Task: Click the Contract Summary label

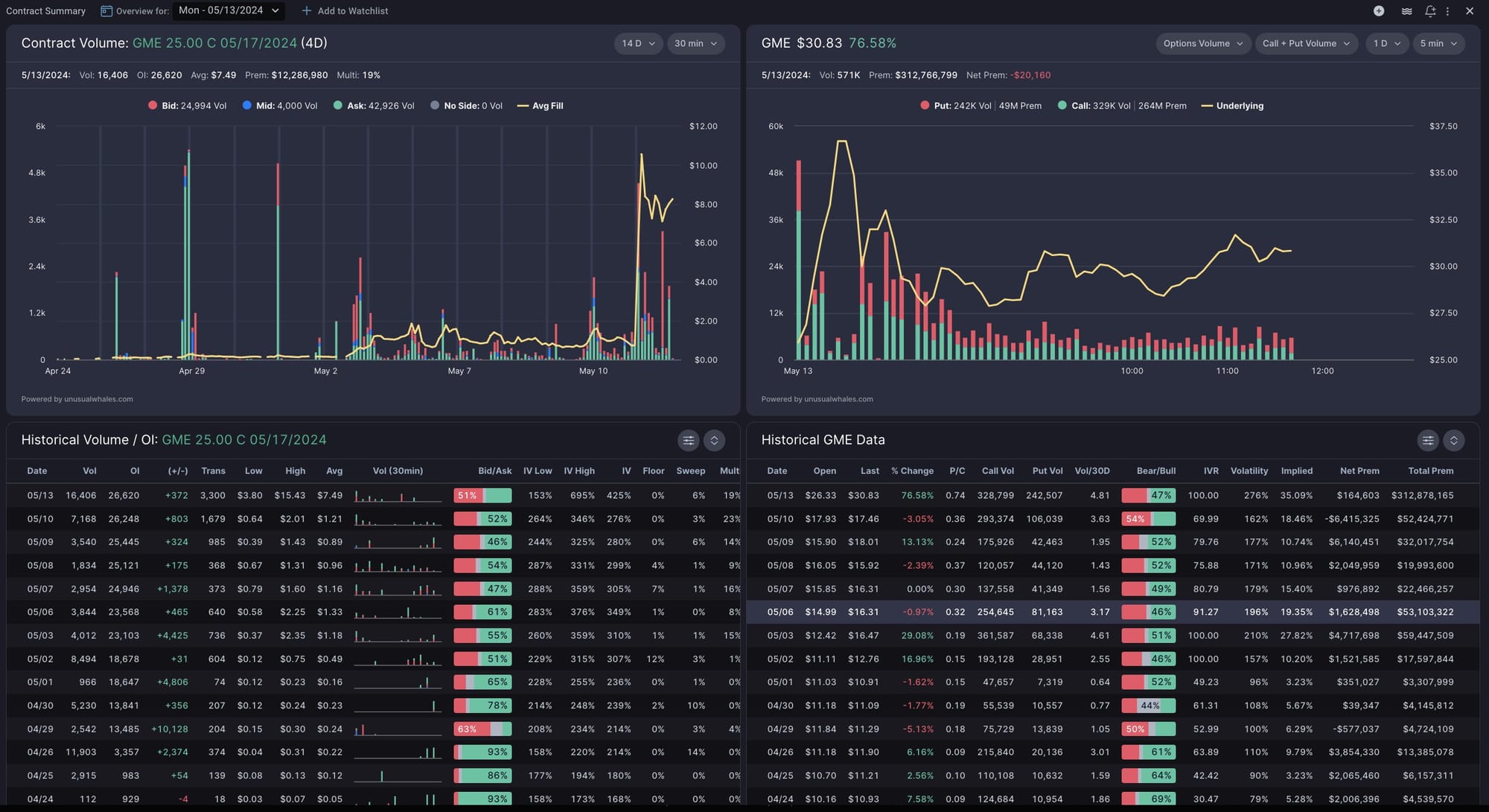Action: pyautogui.click(x=46, y=11)
